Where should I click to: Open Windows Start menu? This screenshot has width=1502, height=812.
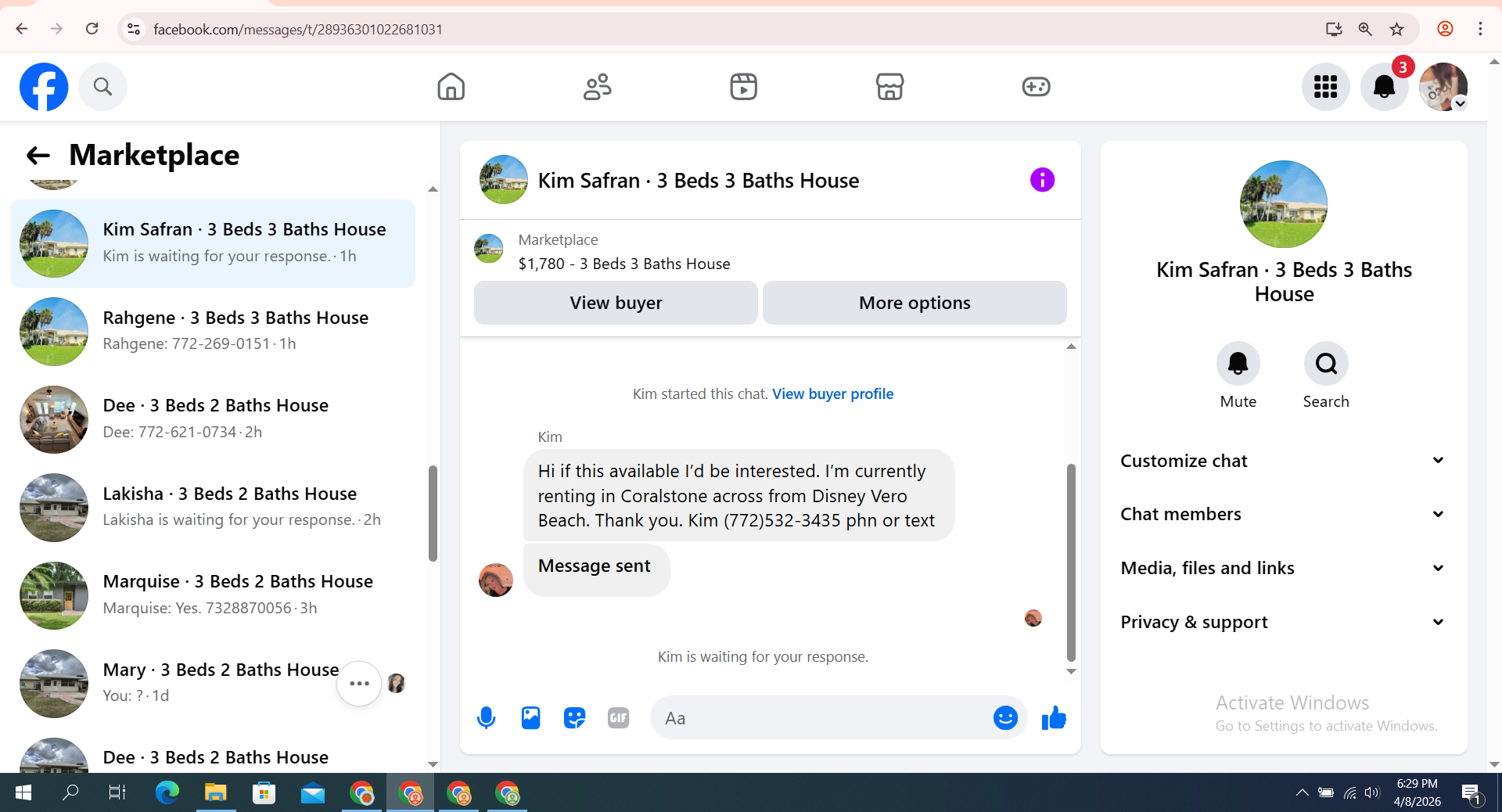pos(23,792)
